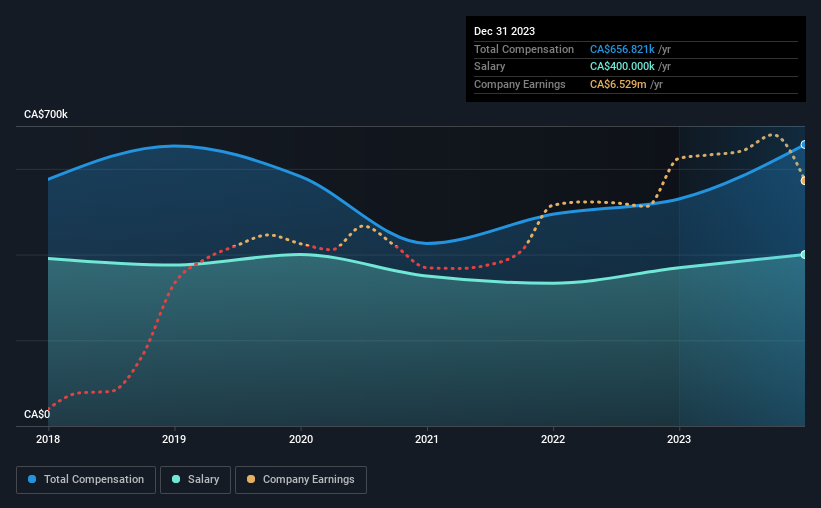Click the CA$6.529m company earnings value

(x=618, y=84)
